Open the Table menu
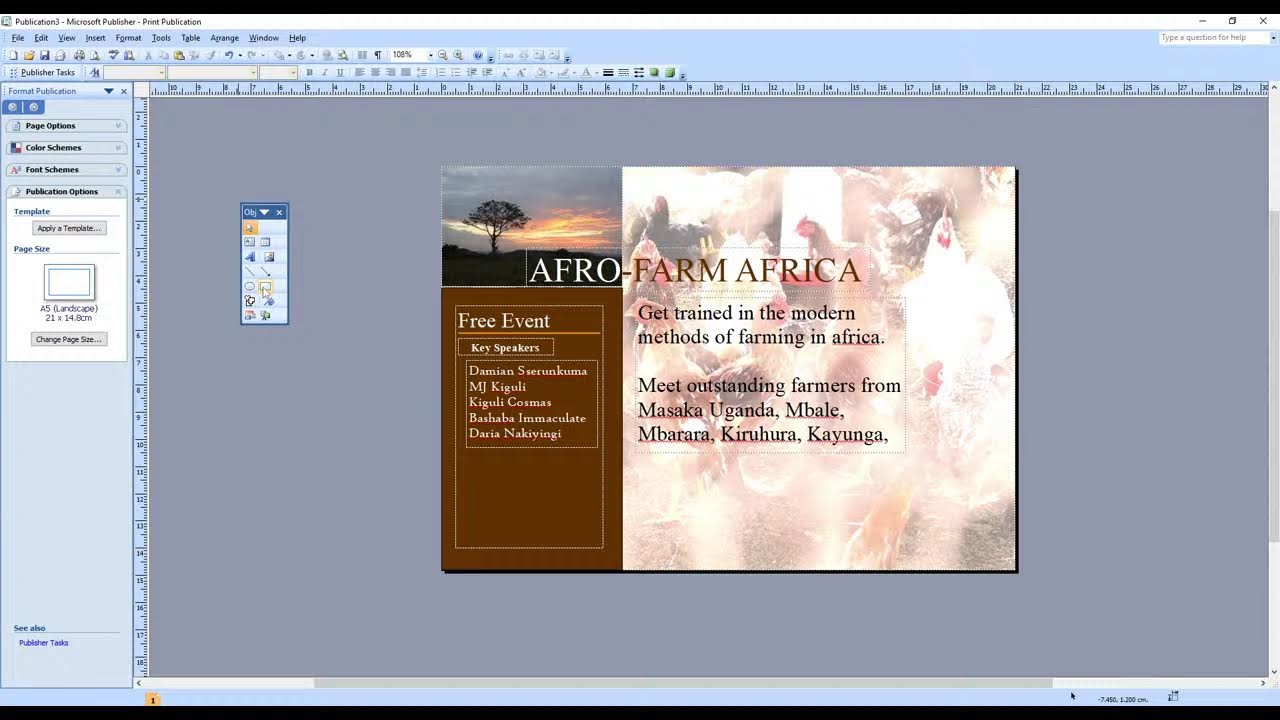 click(190, 38)
